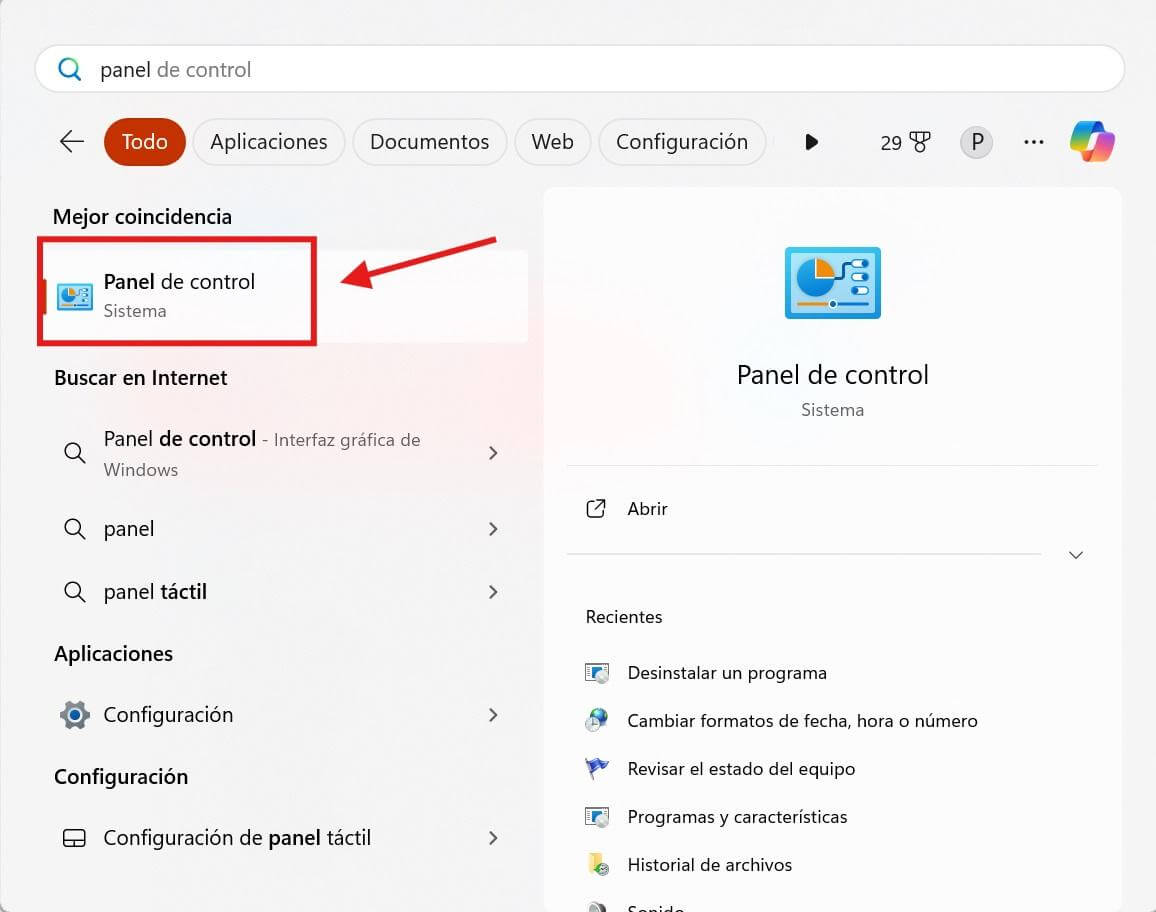
Task: Click the touchpad icon for panel táctil setting
Action: (74, 838)
